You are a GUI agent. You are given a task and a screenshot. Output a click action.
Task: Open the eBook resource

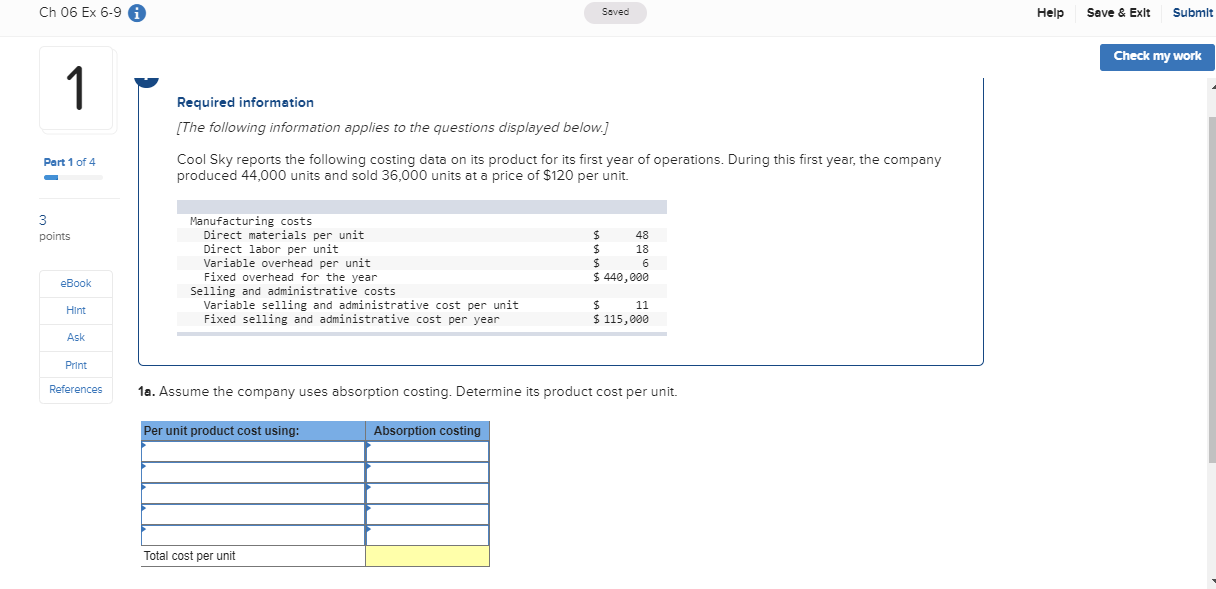coord(75,283)
